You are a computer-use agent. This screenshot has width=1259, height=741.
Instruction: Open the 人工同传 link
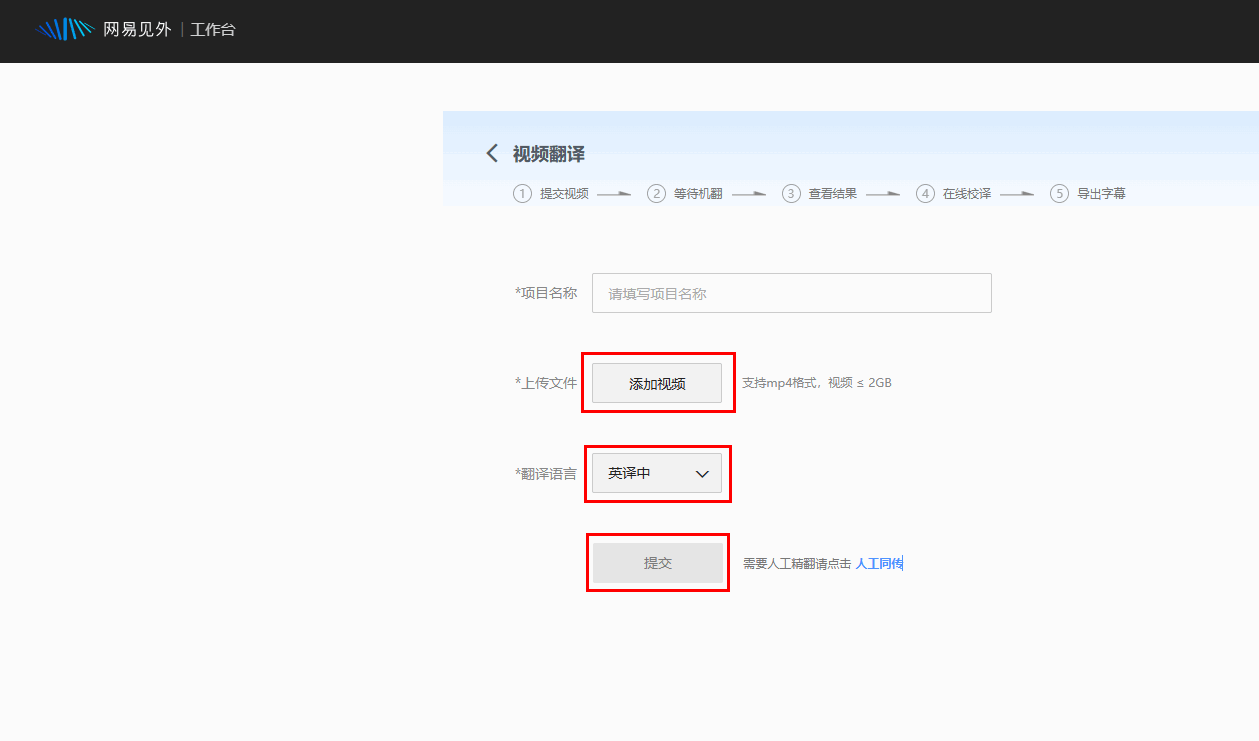(880, 563)
